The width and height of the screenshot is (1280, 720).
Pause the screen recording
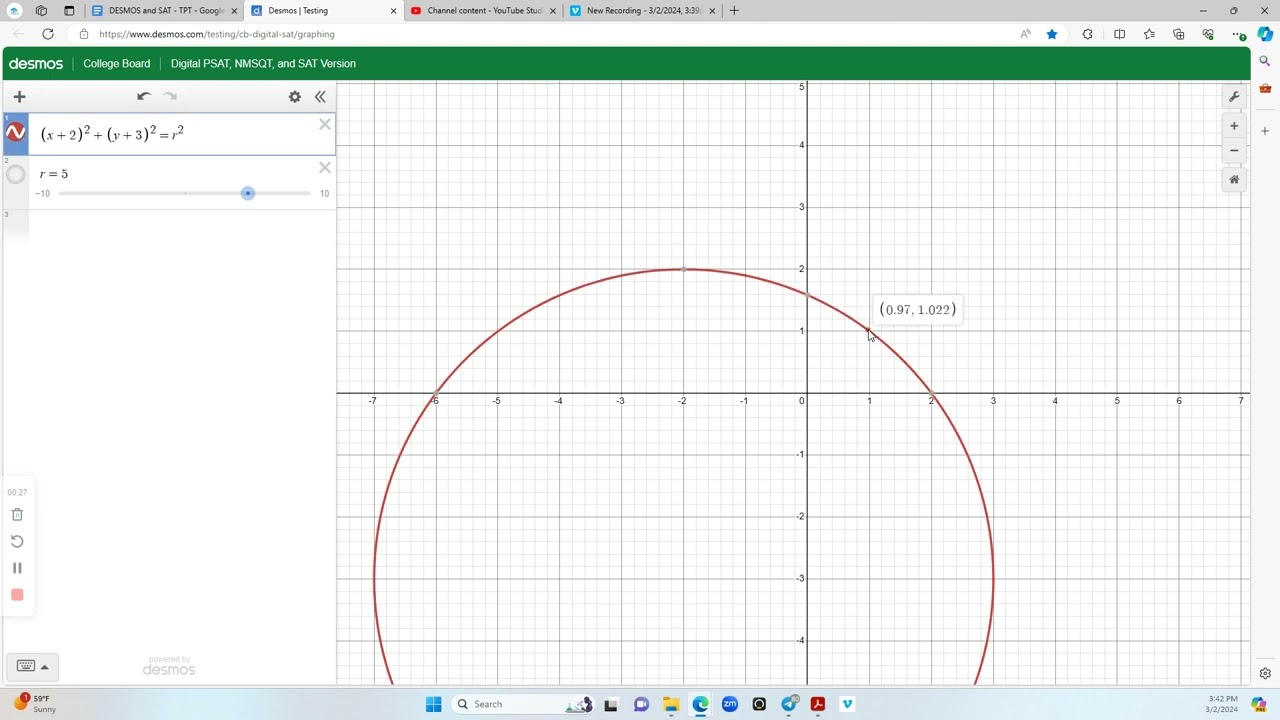[x=17, y=568]
